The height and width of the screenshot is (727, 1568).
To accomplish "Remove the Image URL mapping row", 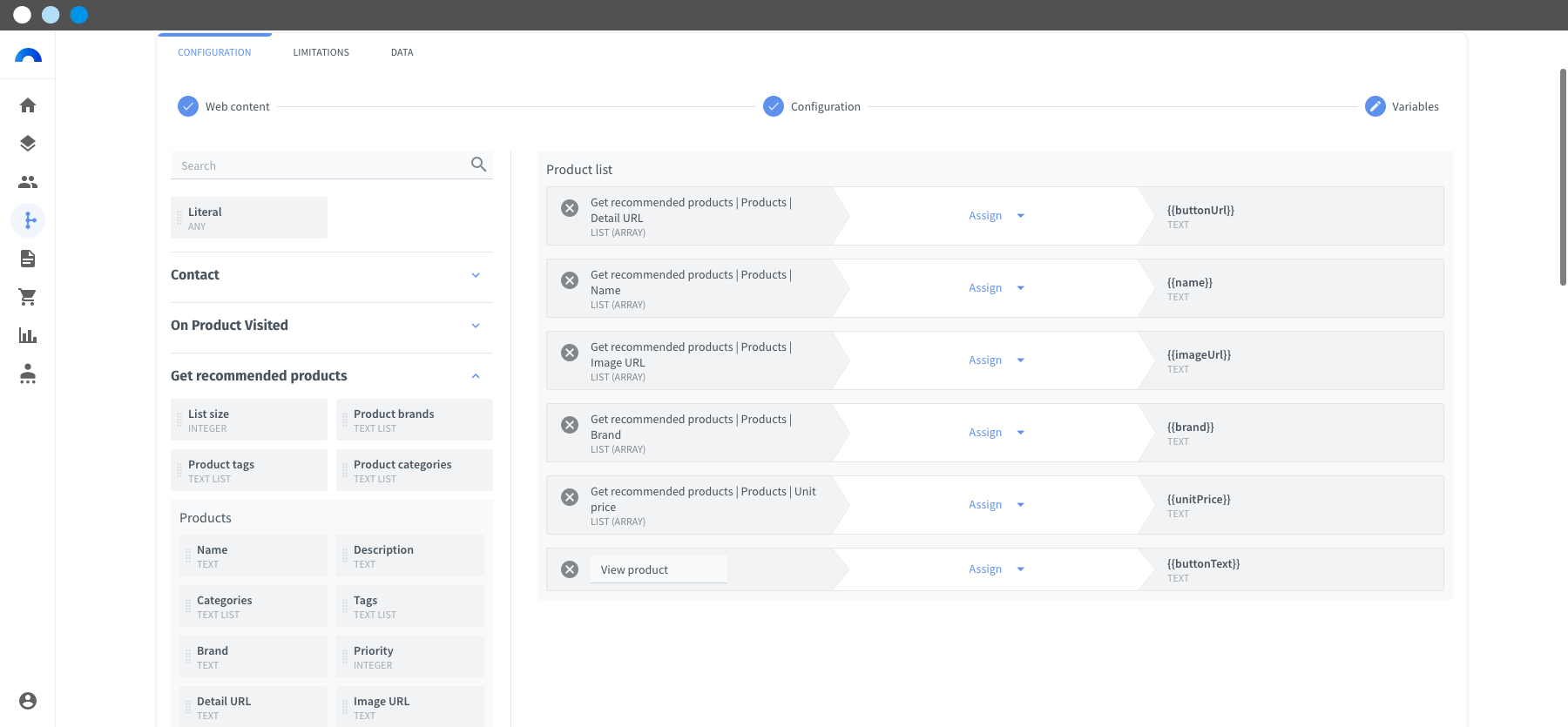I will (x=570, y=353).
